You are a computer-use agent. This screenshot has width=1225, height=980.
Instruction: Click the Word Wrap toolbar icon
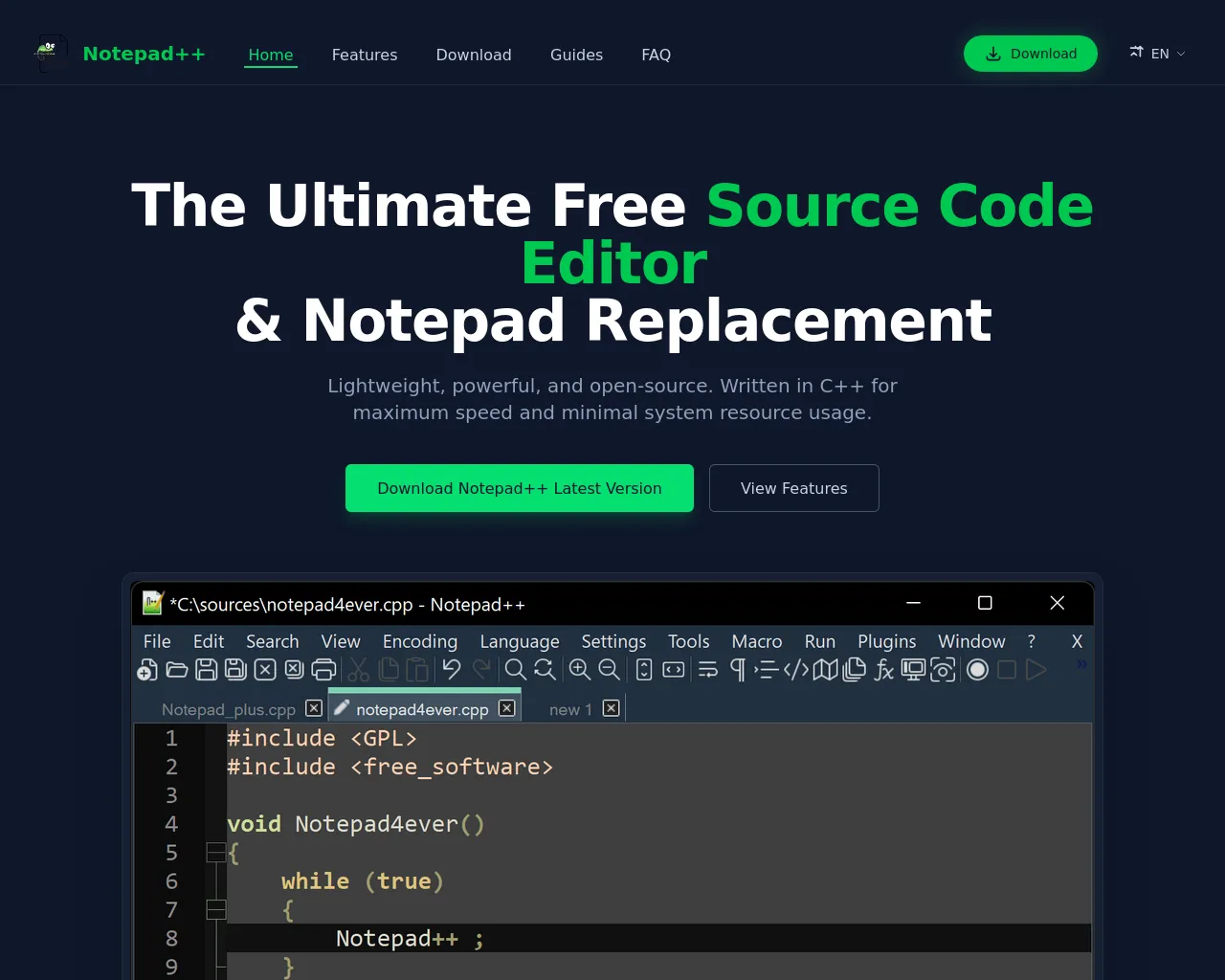click(708, 670)
